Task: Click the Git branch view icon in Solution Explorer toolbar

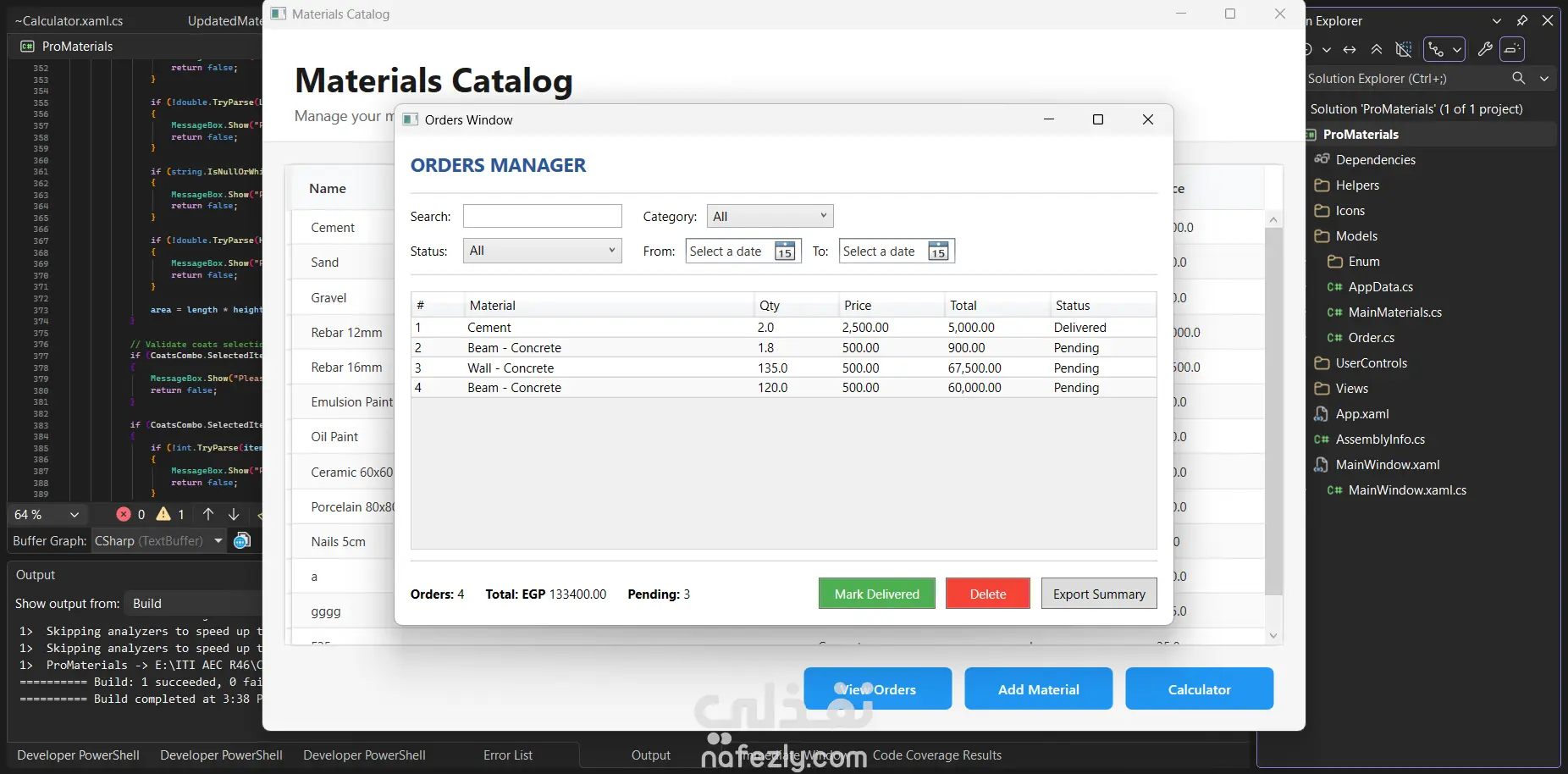Action: point(1436,50)
